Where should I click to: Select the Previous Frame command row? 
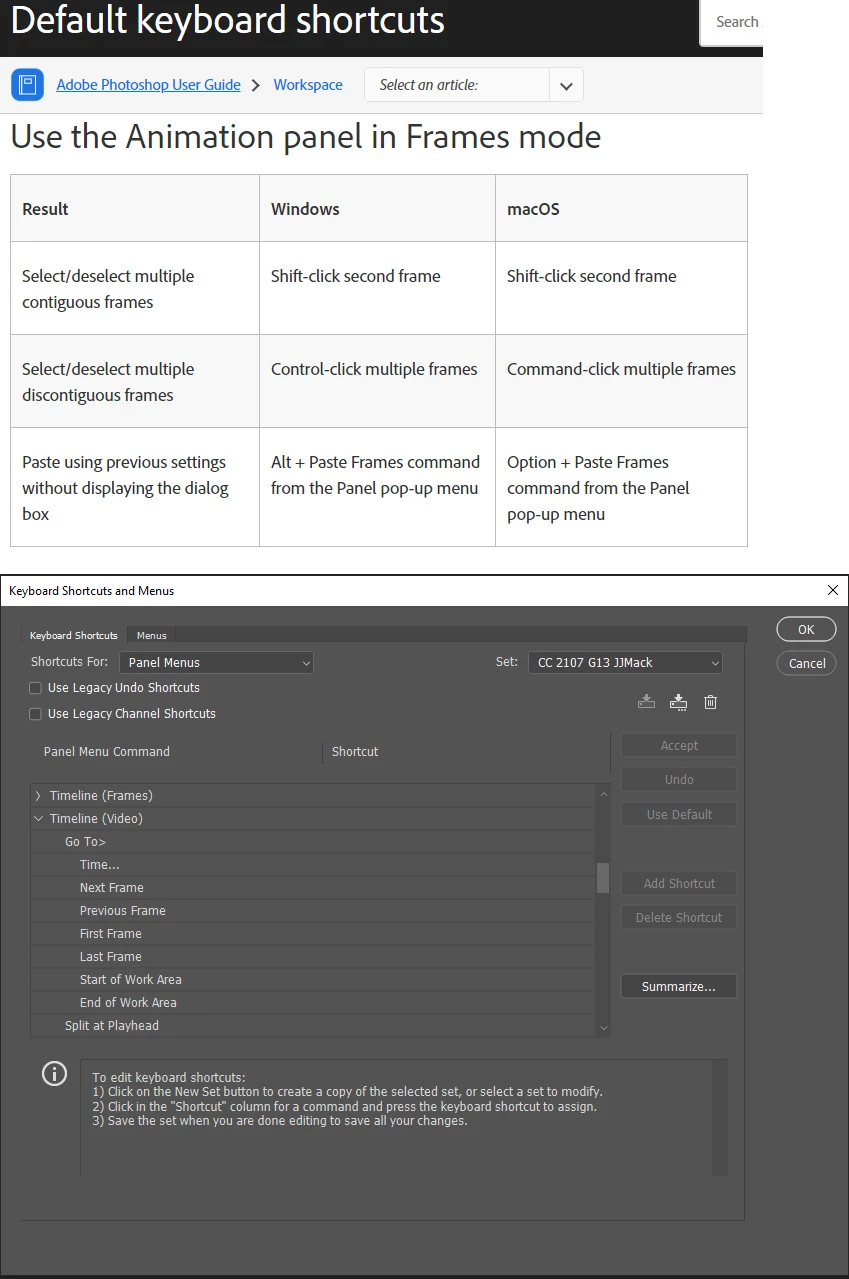pyautogui.click(x=313, y=911)
